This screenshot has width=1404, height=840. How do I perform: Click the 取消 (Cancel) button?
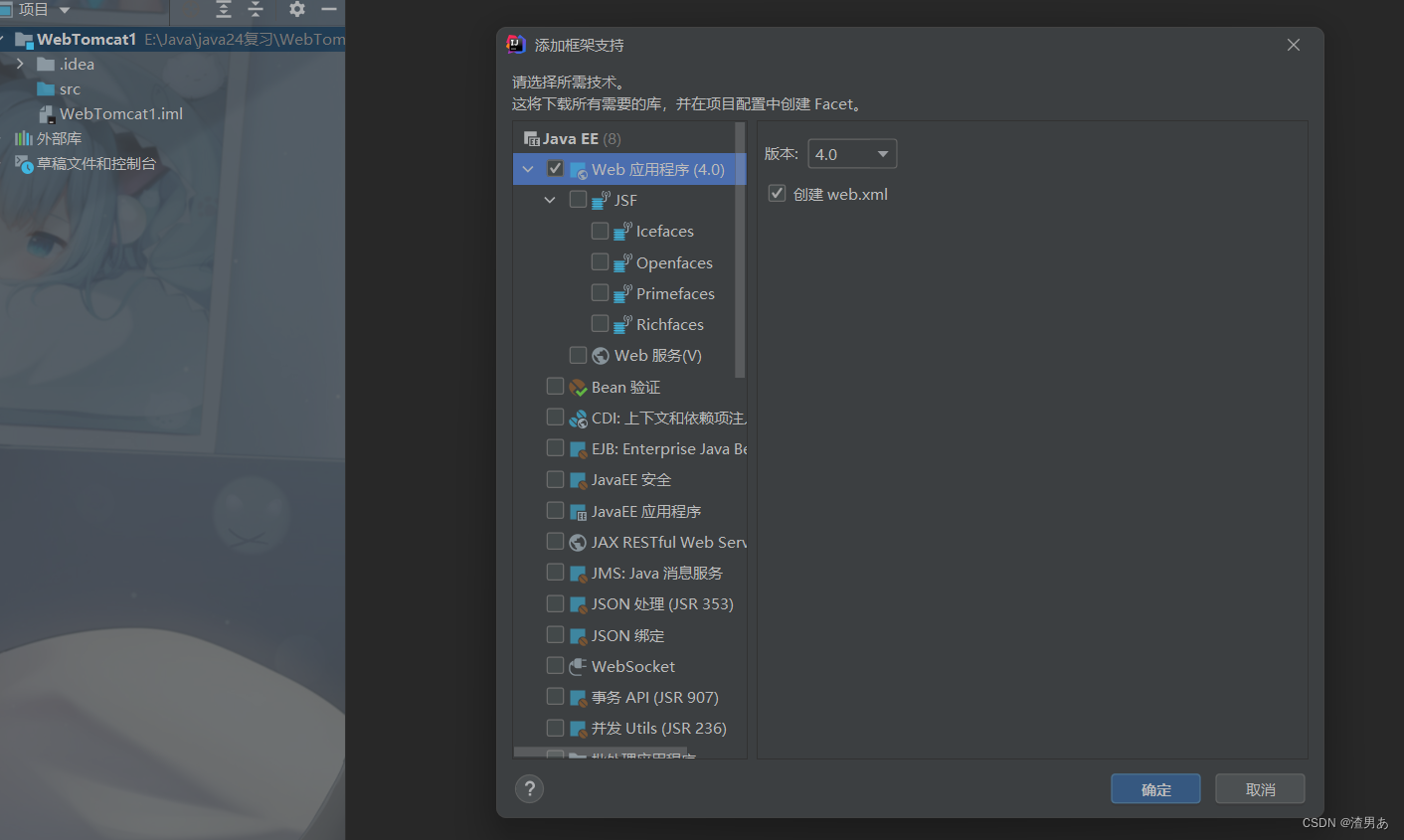pos(1260,789)
